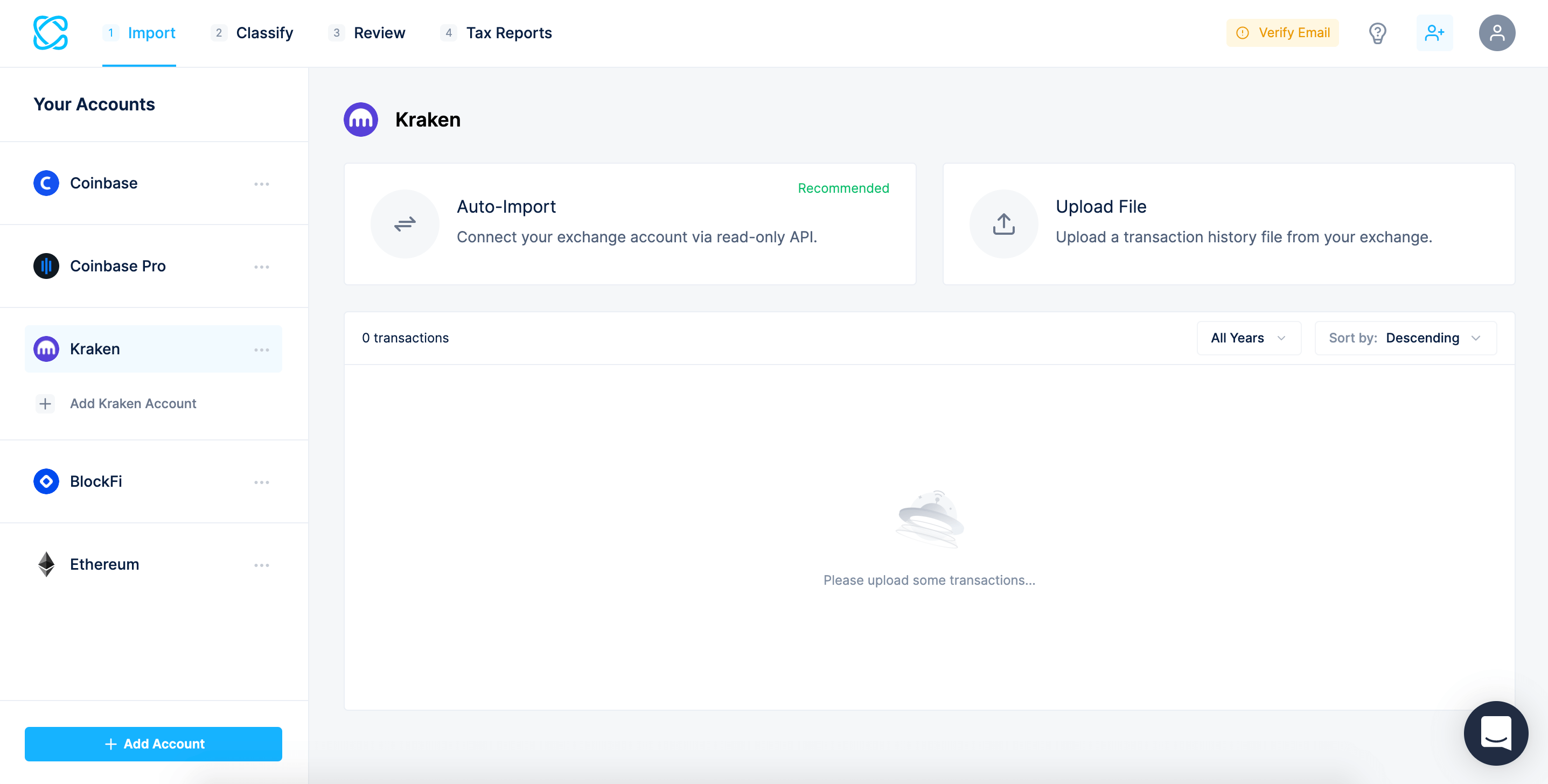Click the app logo in top left
This screenshot has height=784, width=1548.
tap(51, 32)
